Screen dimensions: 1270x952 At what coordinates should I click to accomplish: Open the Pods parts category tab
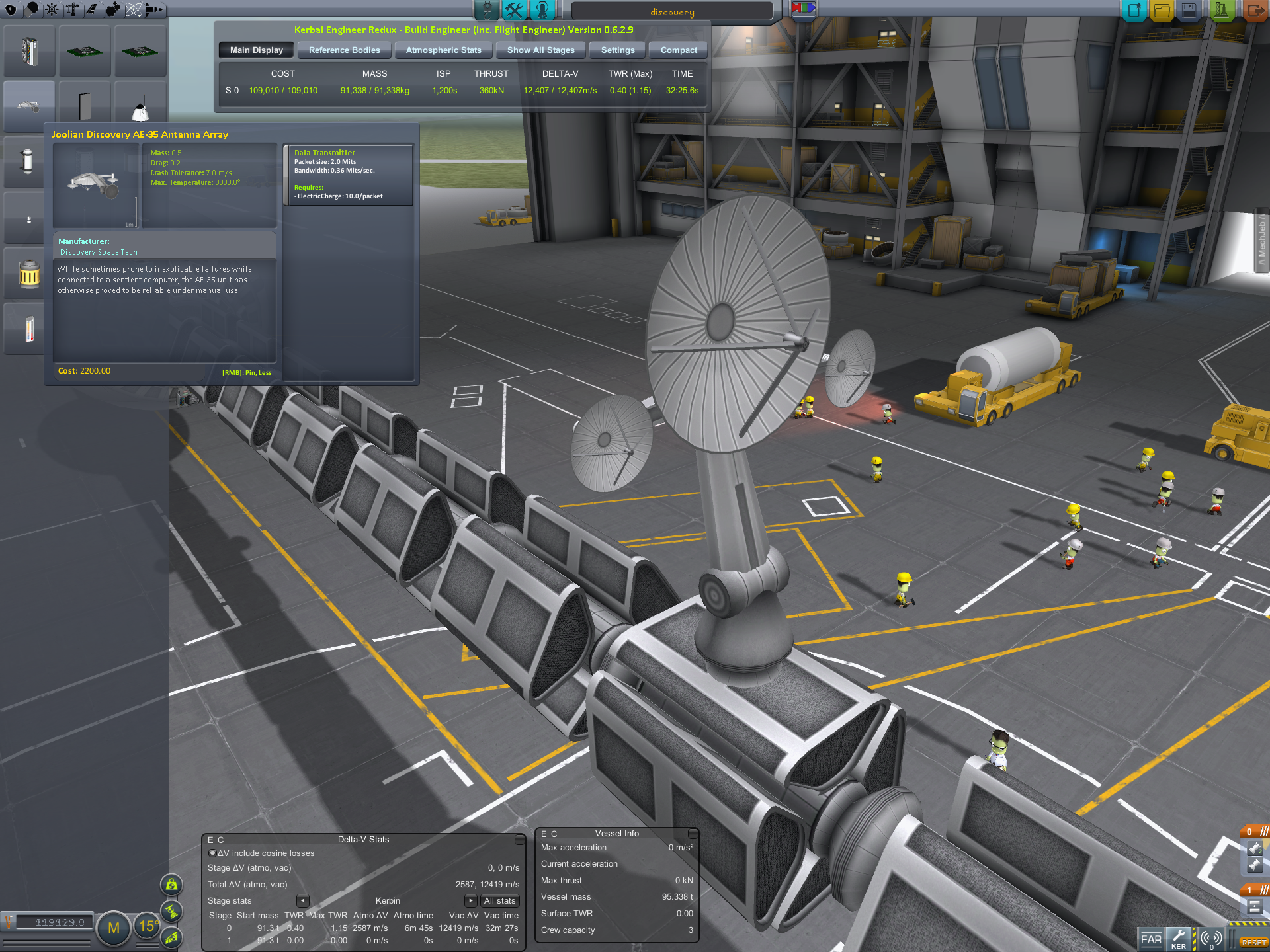(11, 9)
